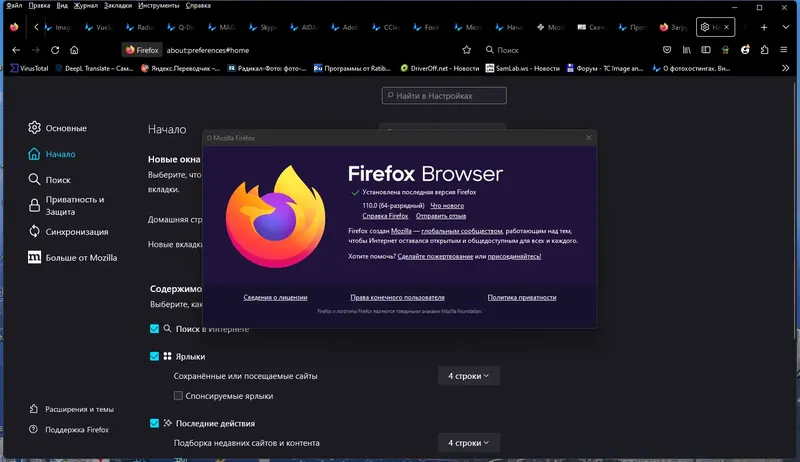Open the Синхронизация settings category
The width and height of the screenshot is (800, 462).
click(68, 232)
